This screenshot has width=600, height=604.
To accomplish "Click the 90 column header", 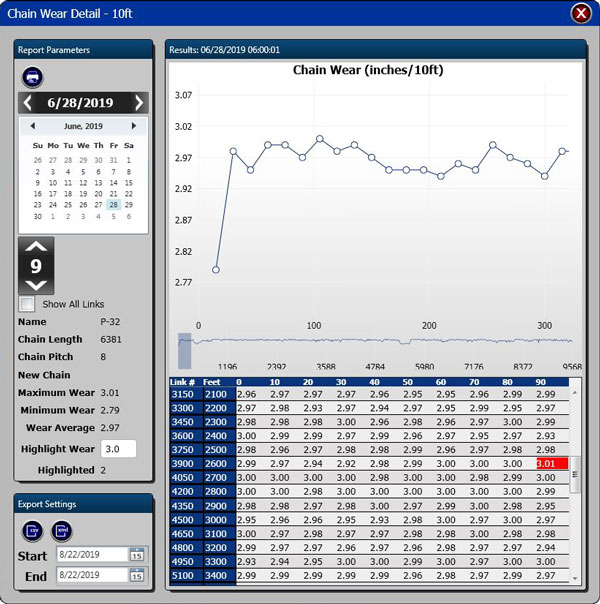I will pos(541,382).
